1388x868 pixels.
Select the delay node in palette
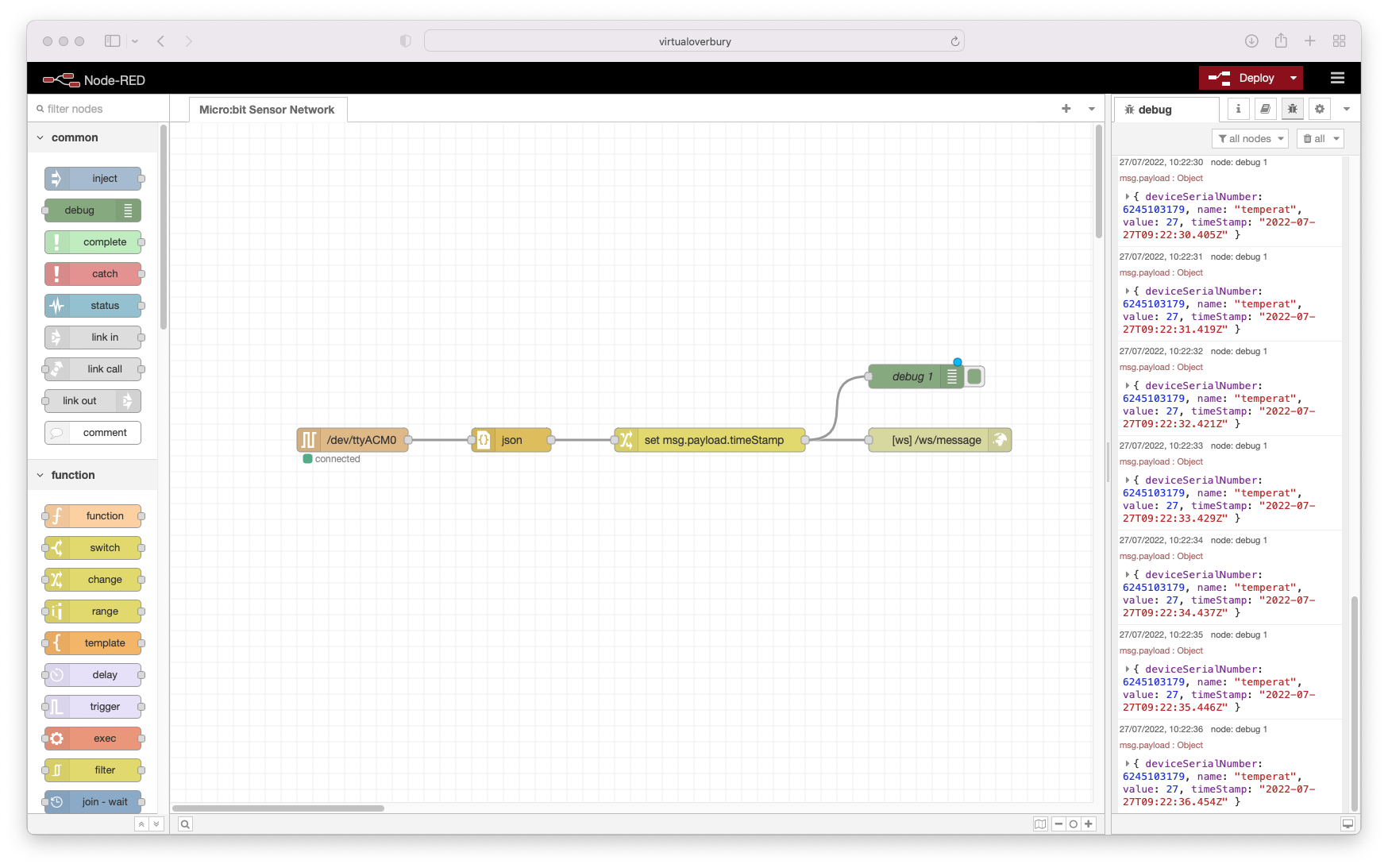point(93,675)
